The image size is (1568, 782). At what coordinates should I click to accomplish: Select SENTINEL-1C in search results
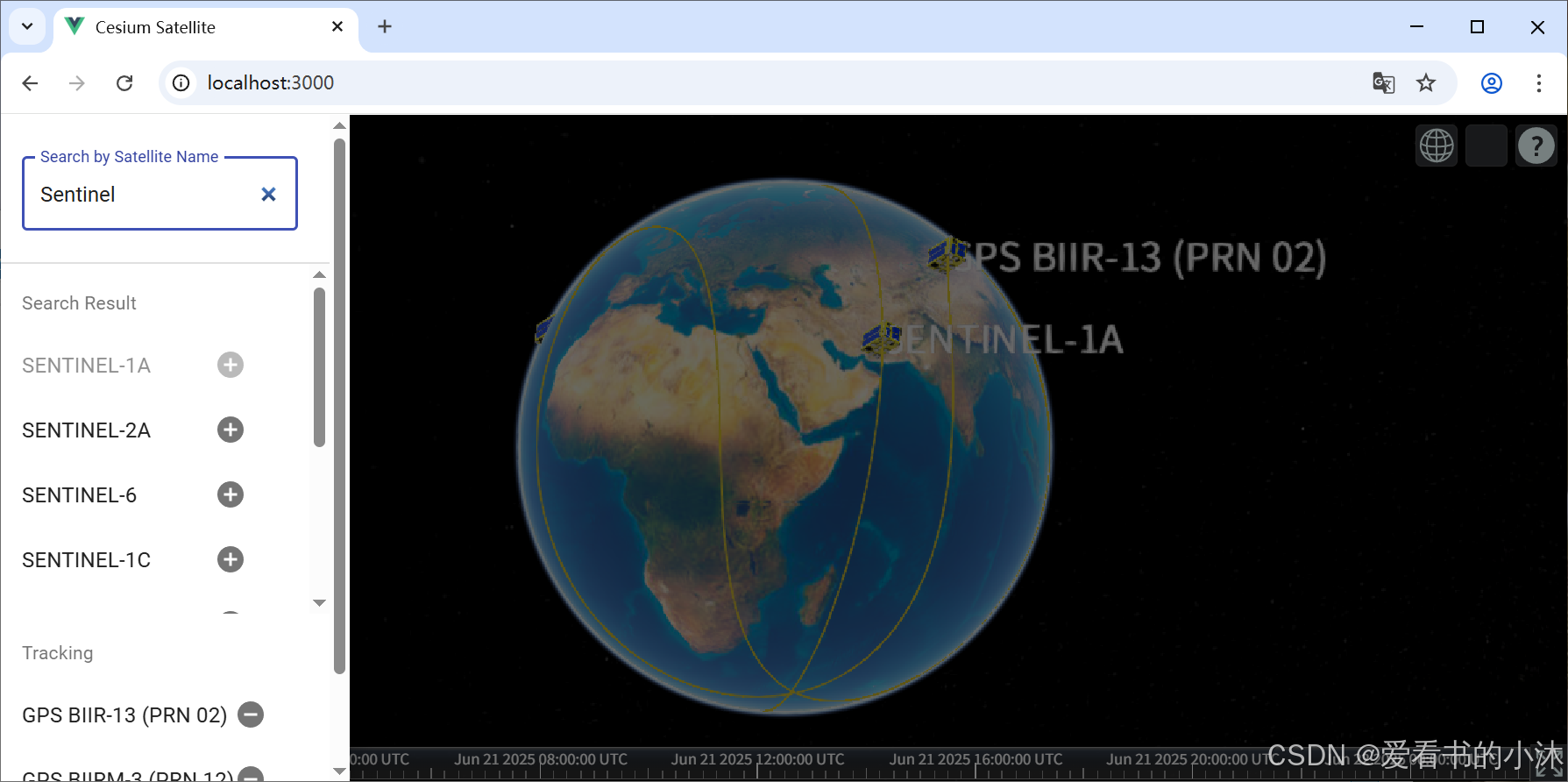(x=86, y=560)
